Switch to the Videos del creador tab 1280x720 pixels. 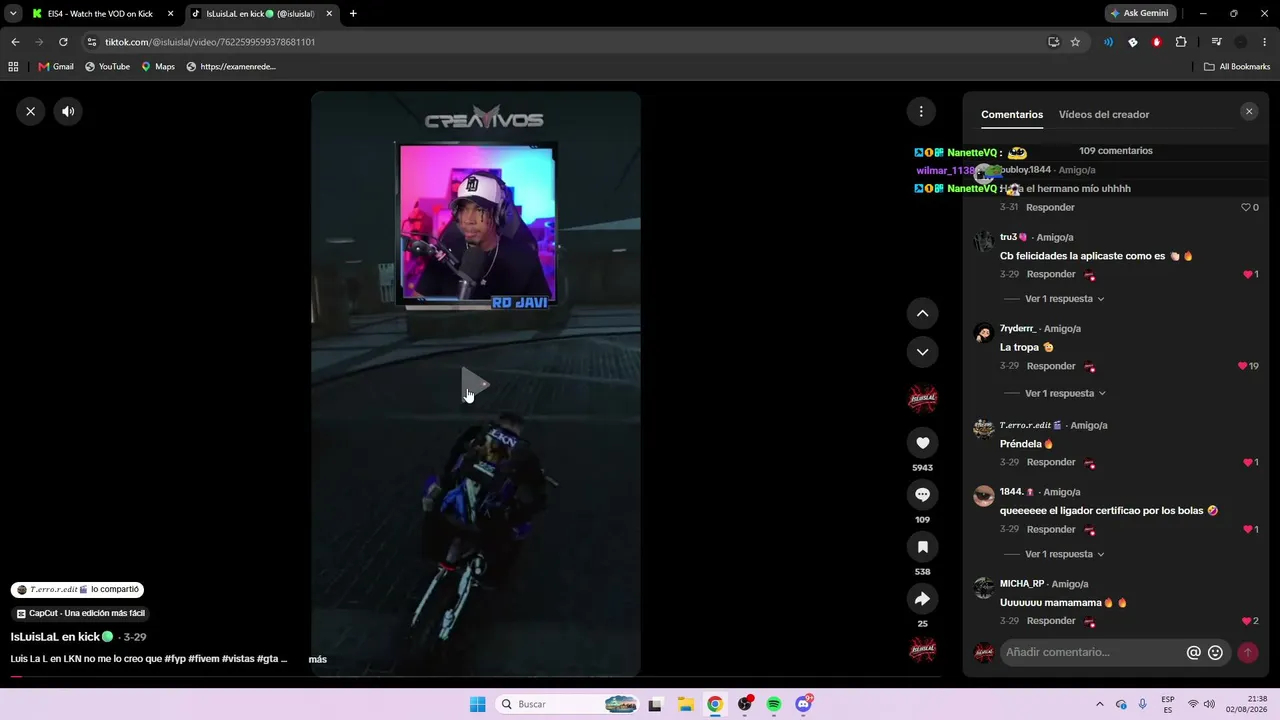(x=1104, y=115)
